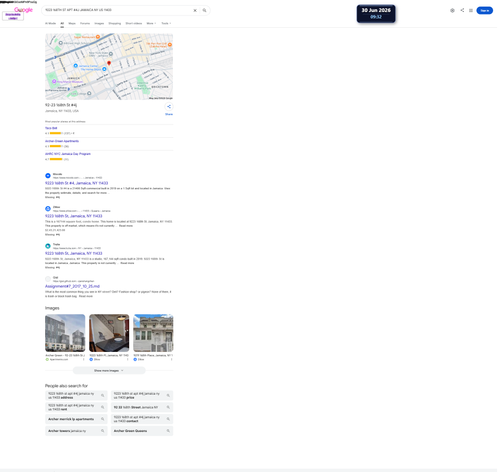500x472 pixels.
Task: Click the round Share icon beside the address
Action: point(170,107)
